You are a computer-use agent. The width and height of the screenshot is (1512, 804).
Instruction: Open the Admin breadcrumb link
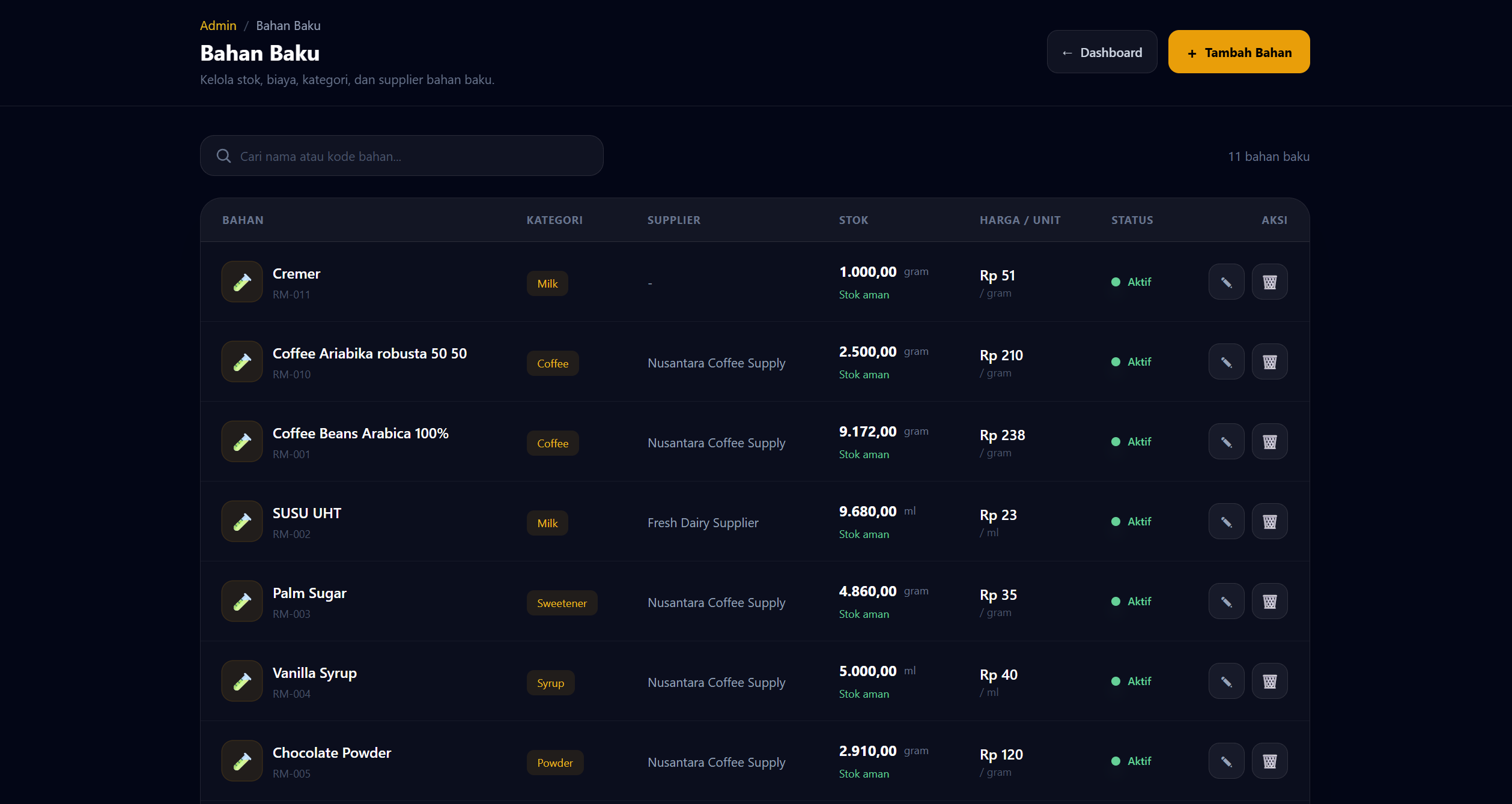coord(218,26)
